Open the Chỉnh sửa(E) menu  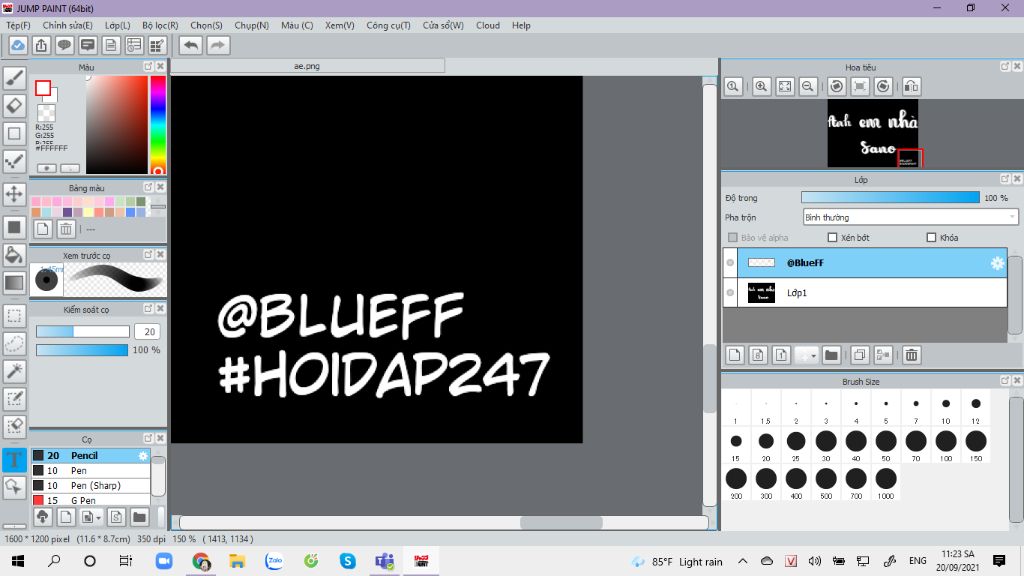click(67, 25)
